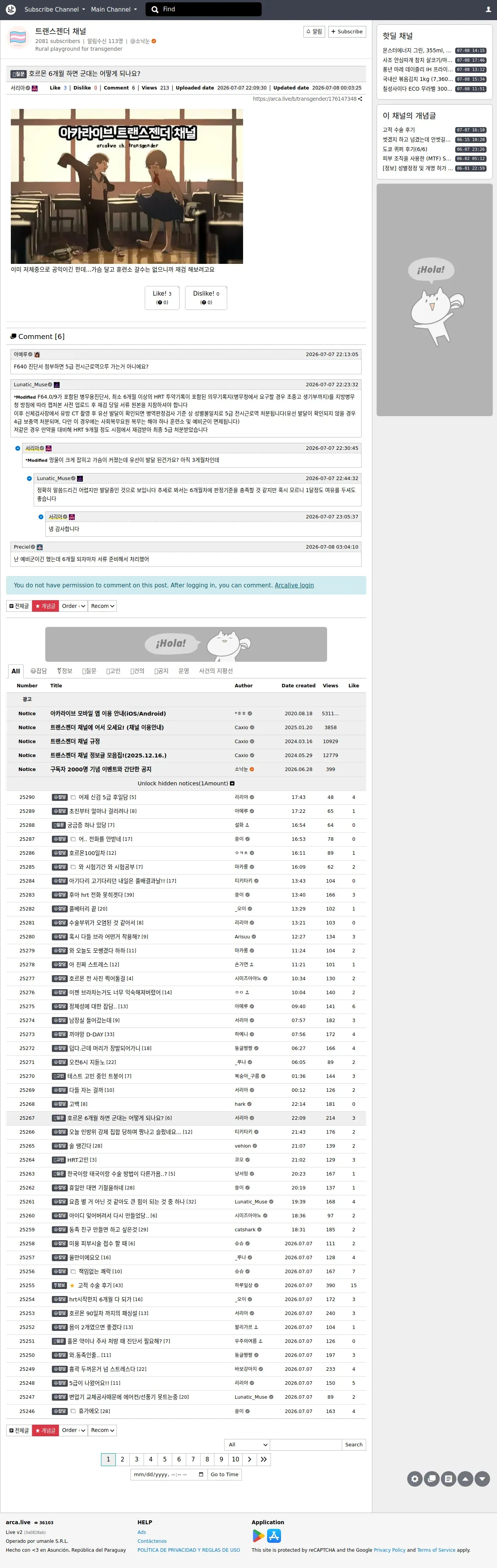Follow the Arcalive login link
497x1568 pixels.
pos(295,585)
